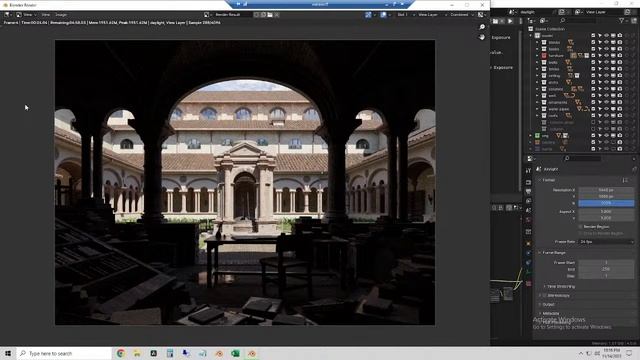Click the zoom magnifier icon in the render window
Image resolution: width=640 pixels, height=360 pixels.
pos(482,27)
